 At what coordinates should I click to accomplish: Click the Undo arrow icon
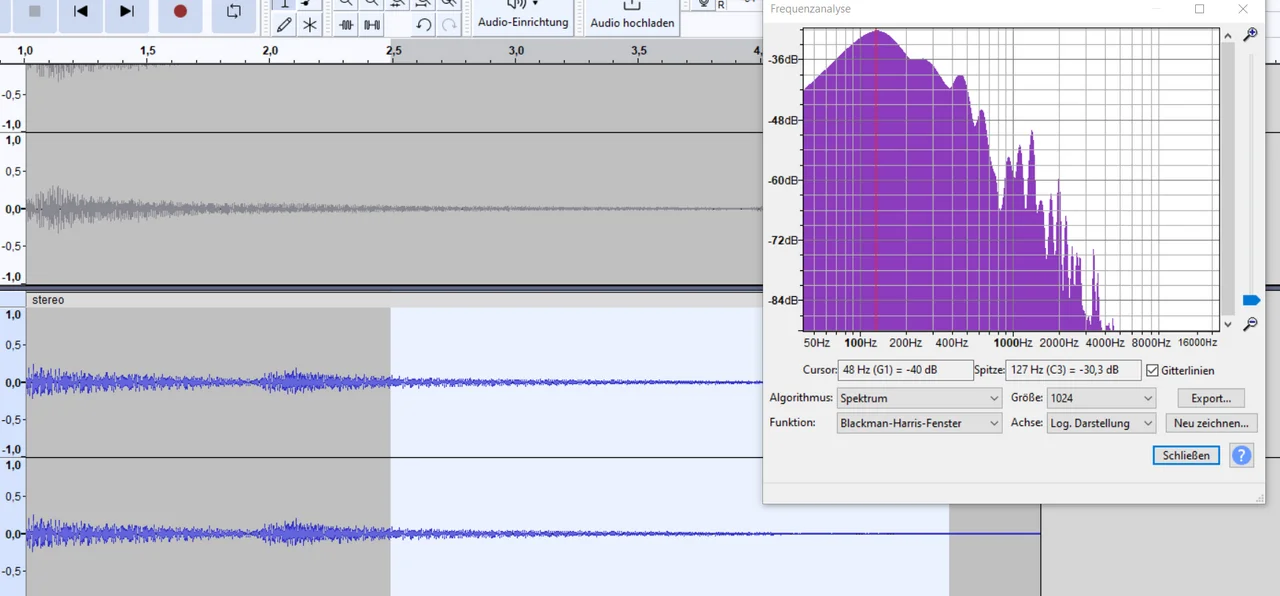(424, 25)
